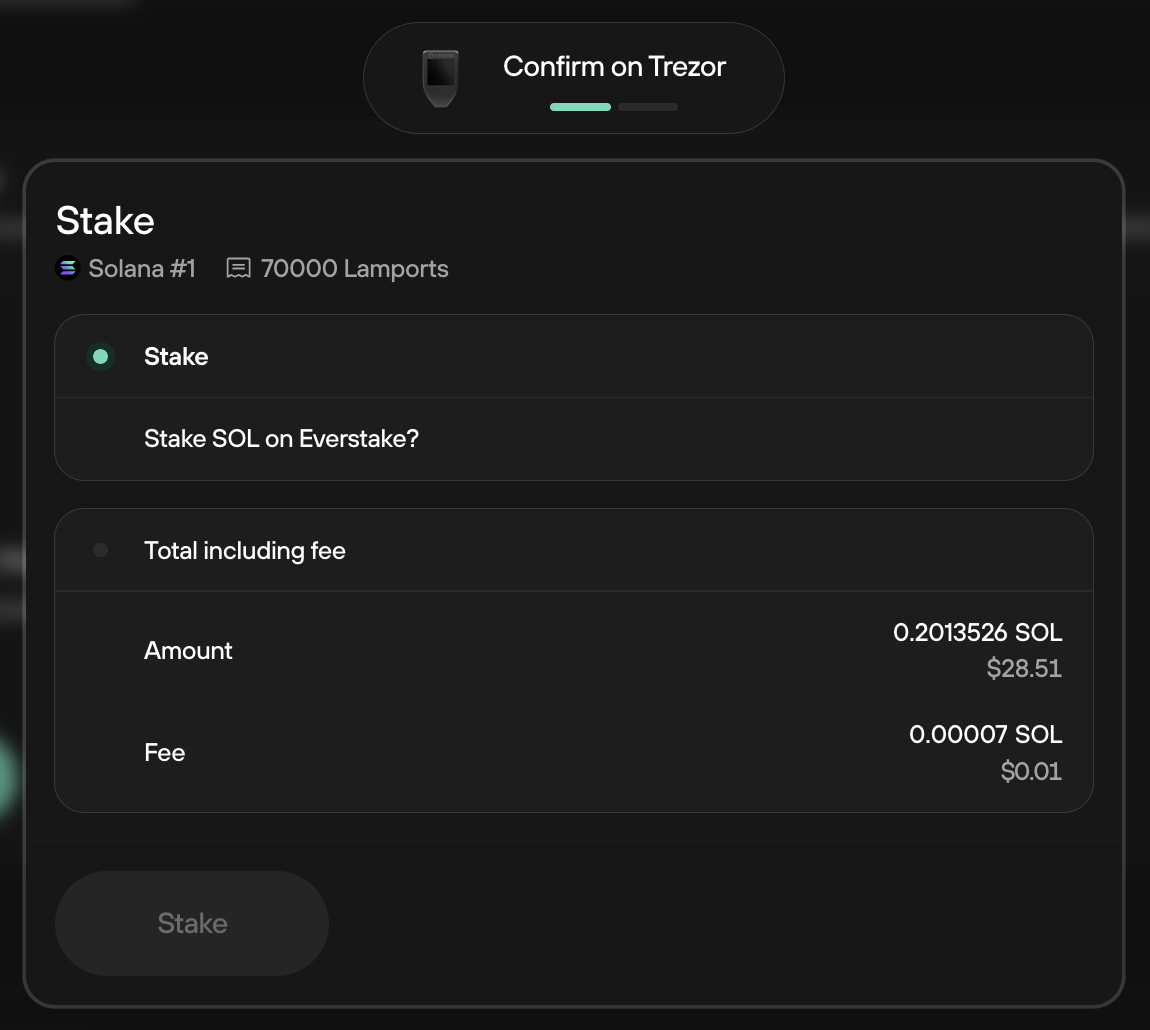
Task: Click the grey inactive progress bar segment
Action: tap(648, 107)
